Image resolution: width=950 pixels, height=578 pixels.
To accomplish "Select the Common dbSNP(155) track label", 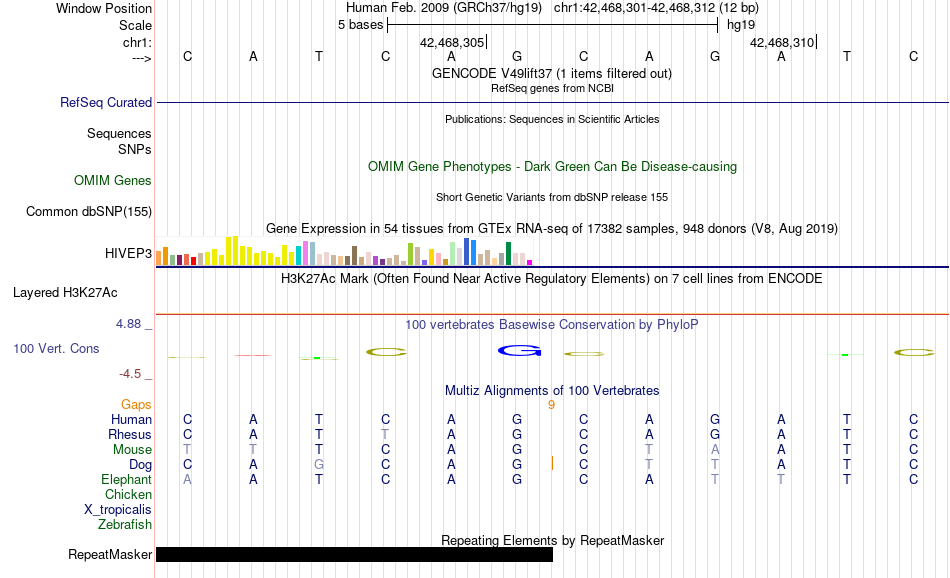I will (88, 211).
